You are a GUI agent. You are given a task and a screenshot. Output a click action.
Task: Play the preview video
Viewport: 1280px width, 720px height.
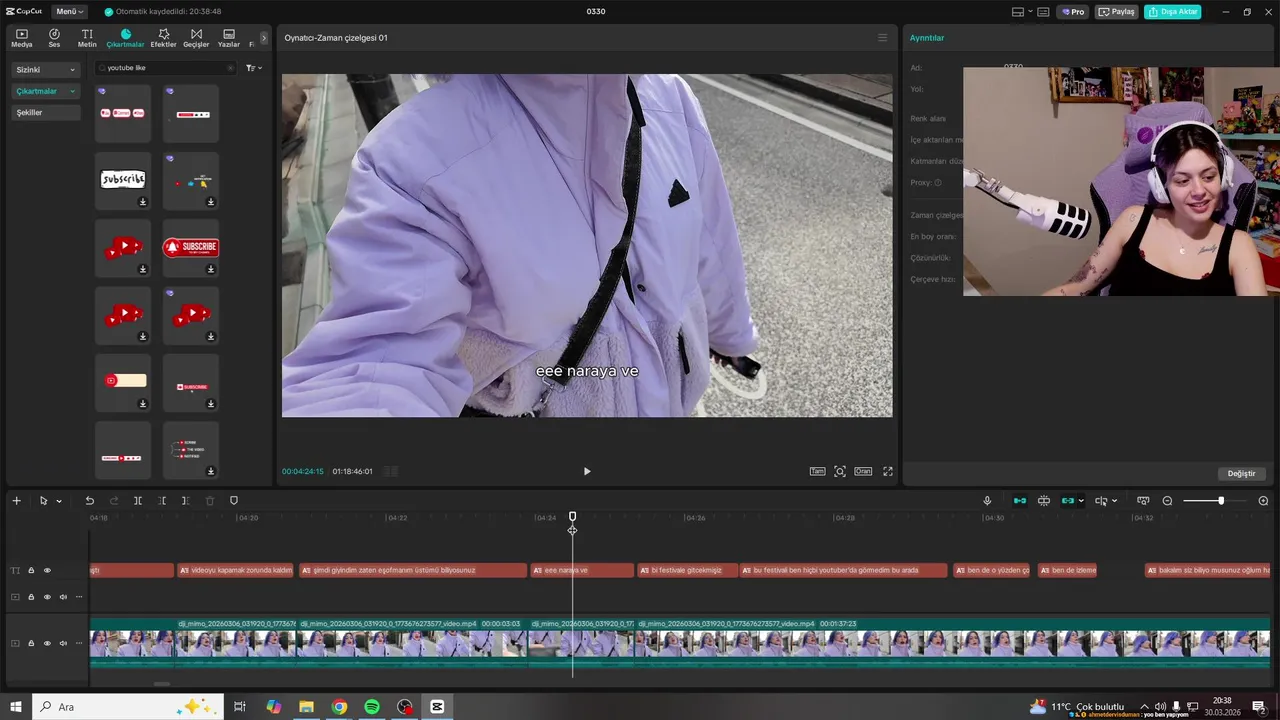click(x=587, y=471)
